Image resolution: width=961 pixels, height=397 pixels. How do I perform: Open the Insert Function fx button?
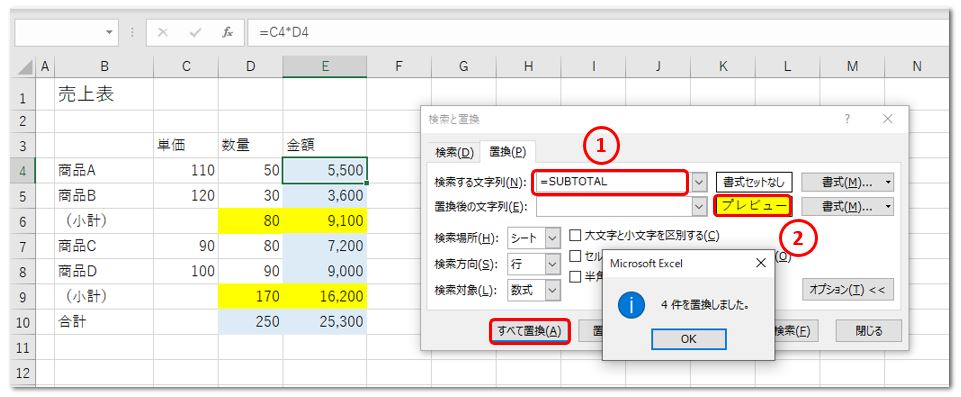pos(227,32)
